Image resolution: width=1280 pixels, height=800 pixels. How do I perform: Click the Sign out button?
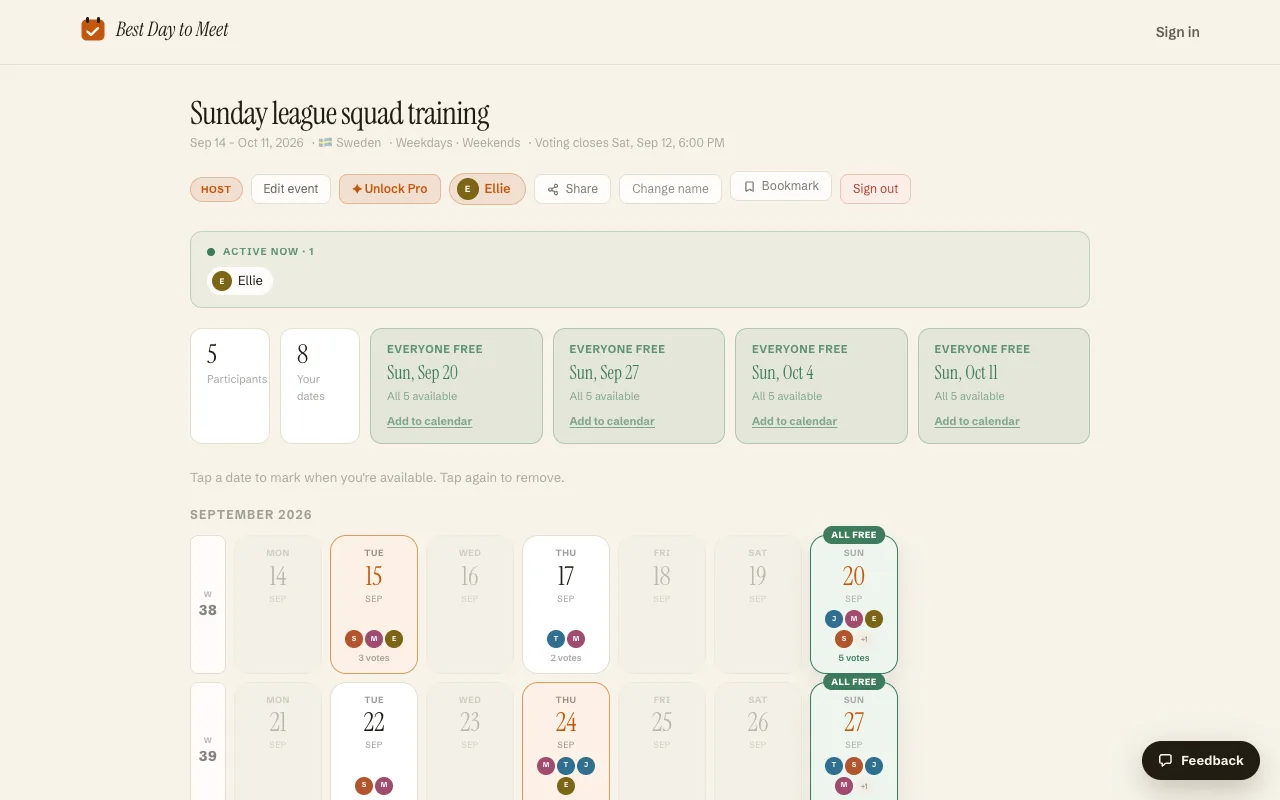(x=875, y=189)
